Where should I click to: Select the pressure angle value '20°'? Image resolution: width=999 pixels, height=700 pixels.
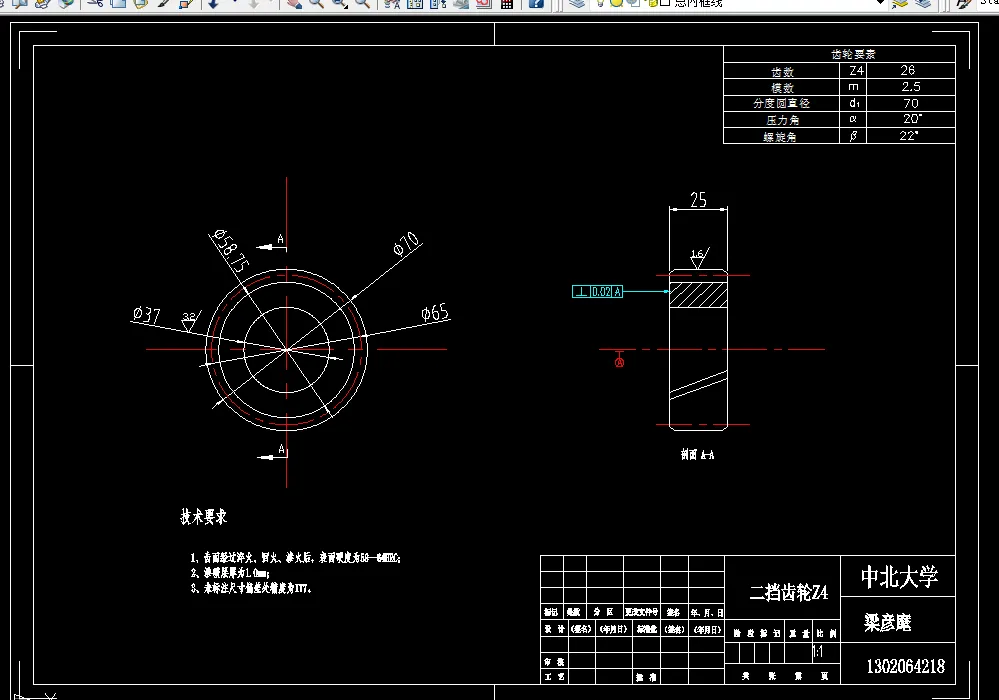coord(912,119)
